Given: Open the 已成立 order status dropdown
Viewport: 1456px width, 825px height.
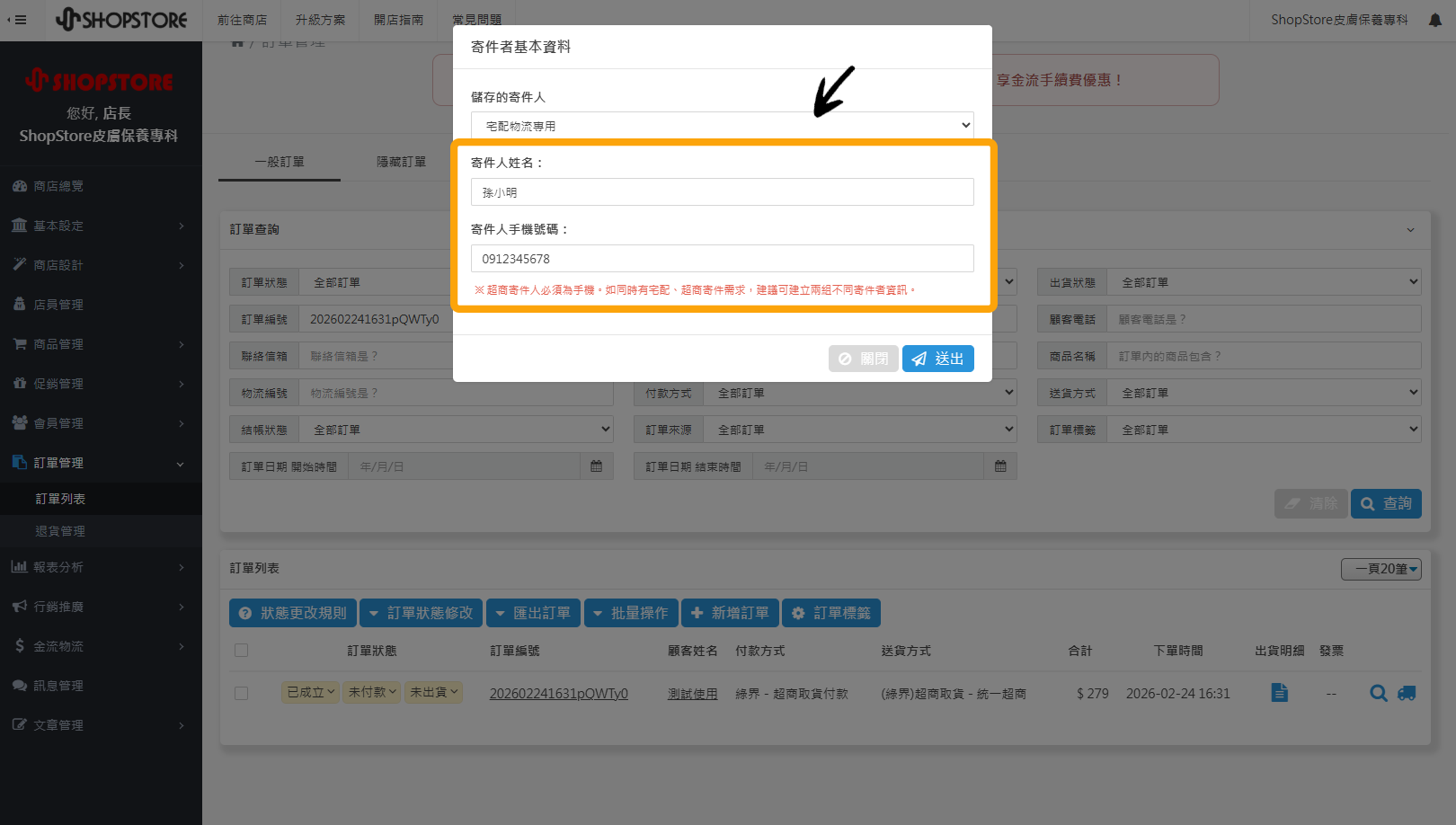Looking at the screenshot, I should click(310, 693).
